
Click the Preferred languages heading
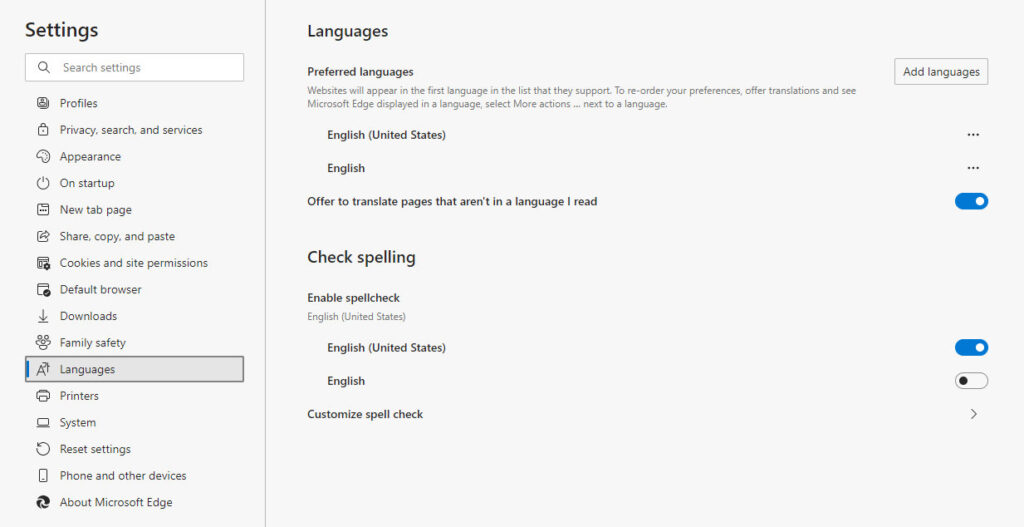click(360, 72)
